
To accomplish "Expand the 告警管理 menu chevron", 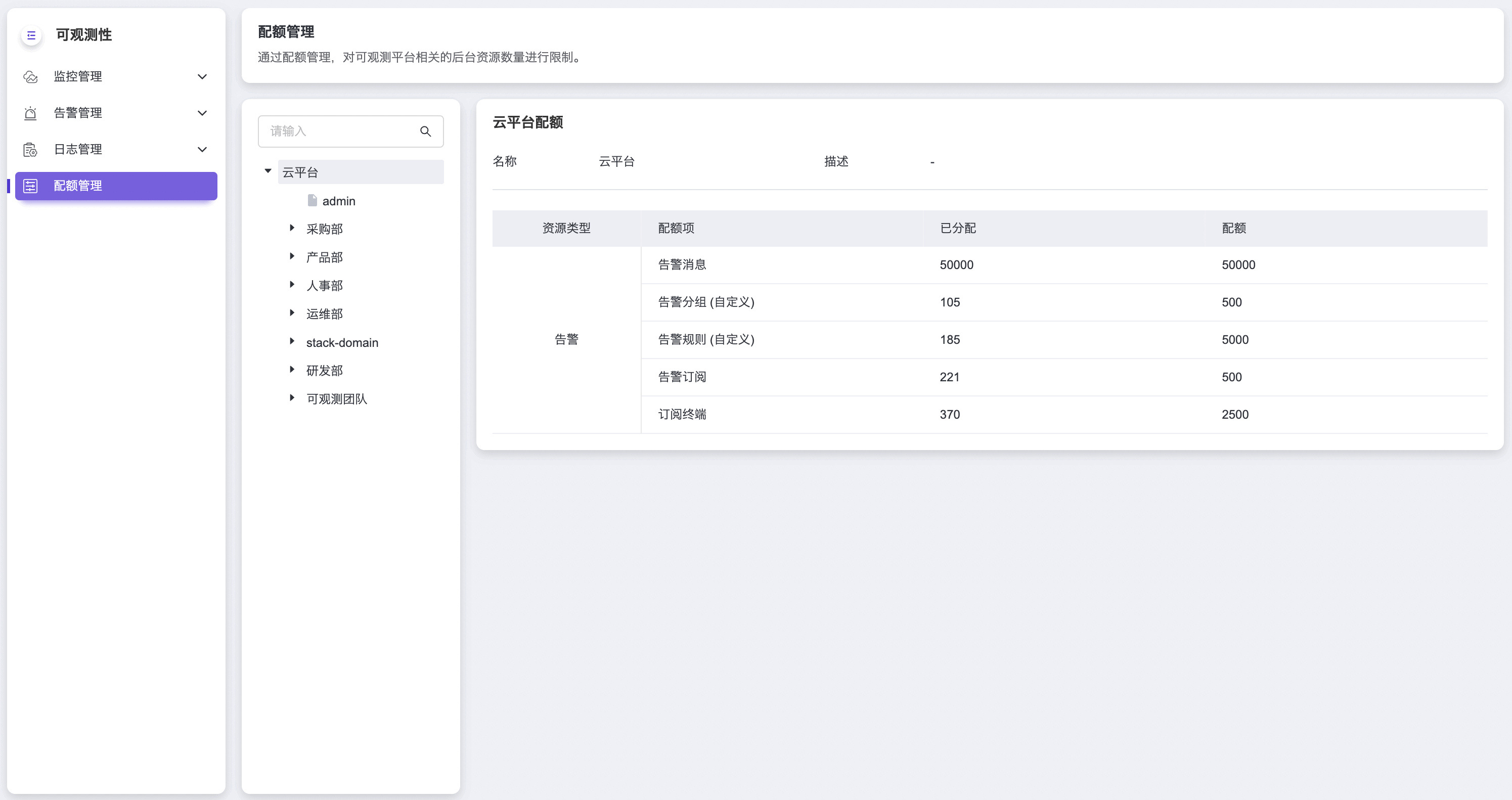I will coord(202,113).
